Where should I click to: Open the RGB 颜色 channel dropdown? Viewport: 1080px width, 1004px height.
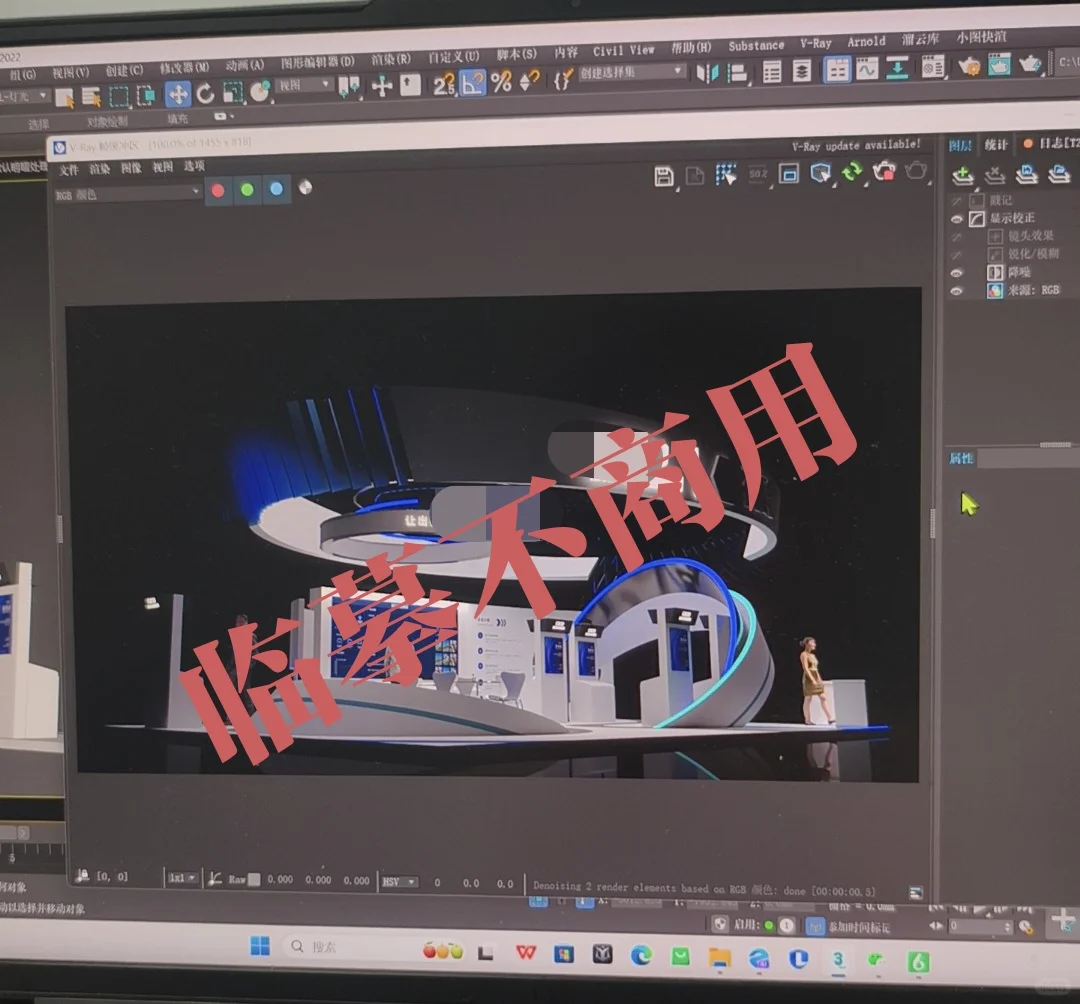tap(128, 194)
